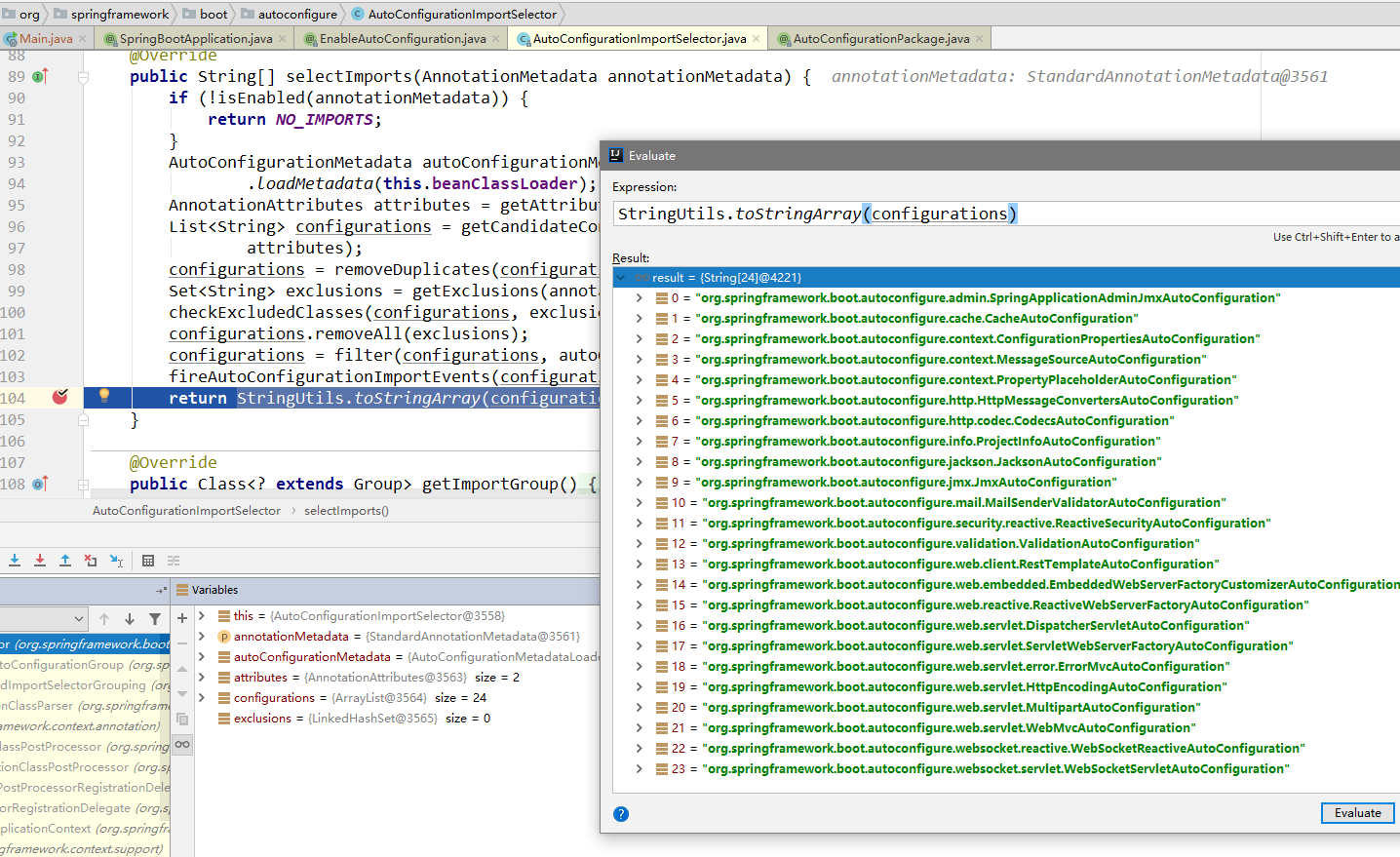Close the SpringBootApplication.java tab
The width and height of the screenshot is (1400, 857).
(283, 39)
